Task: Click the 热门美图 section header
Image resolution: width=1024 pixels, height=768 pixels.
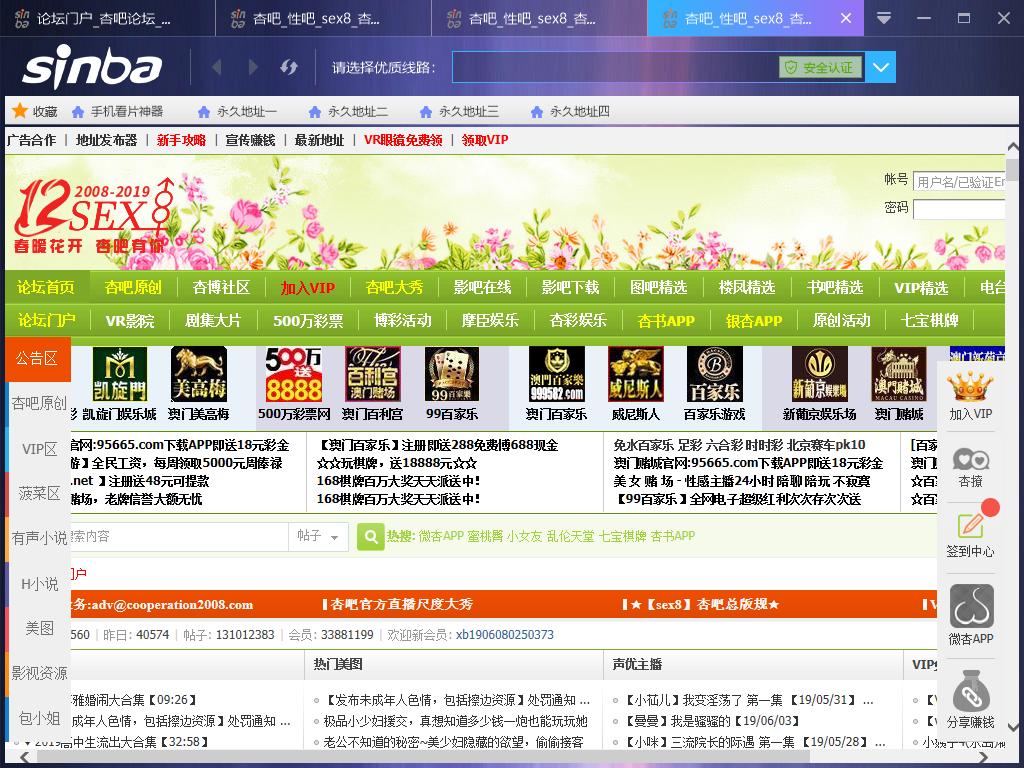Action: tap(338, 664)
